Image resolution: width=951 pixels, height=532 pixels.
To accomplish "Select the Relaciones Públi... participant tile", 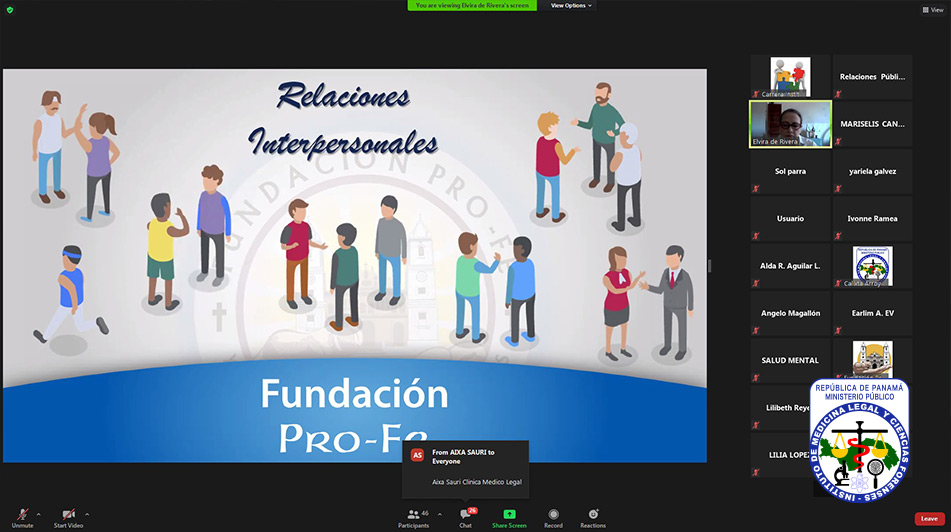I will (872, 77).
